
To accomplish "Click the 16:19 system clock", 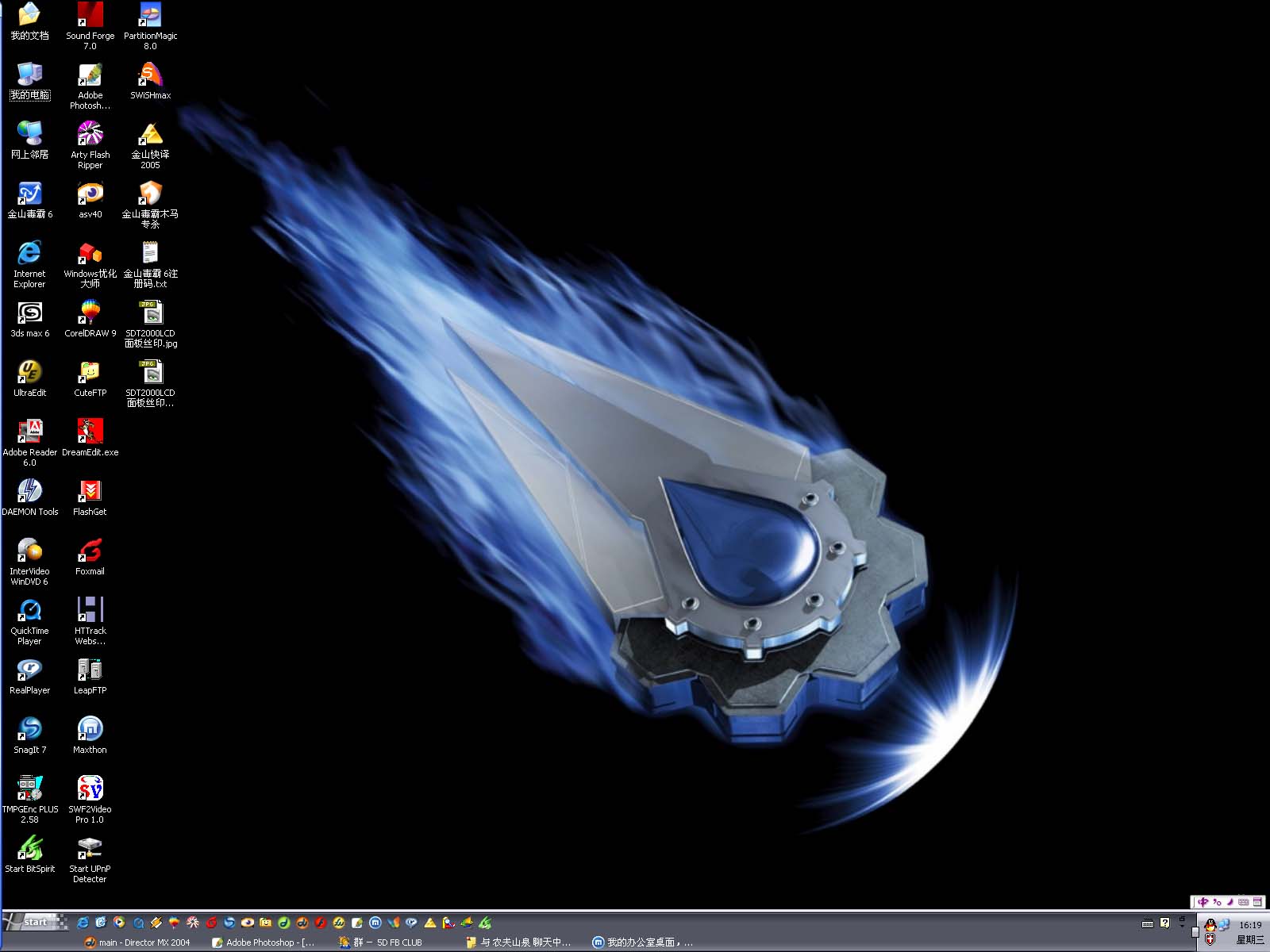I will [x=1251, y=924].
